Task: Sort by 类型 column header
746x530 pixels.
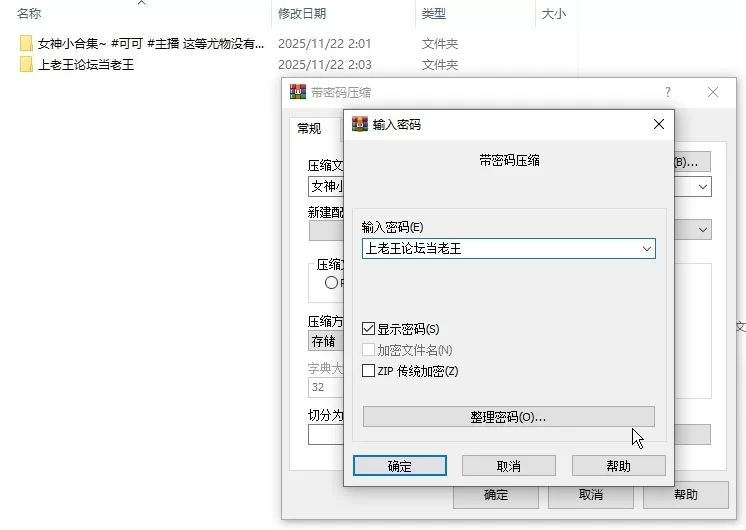Action: coord(433,13)
